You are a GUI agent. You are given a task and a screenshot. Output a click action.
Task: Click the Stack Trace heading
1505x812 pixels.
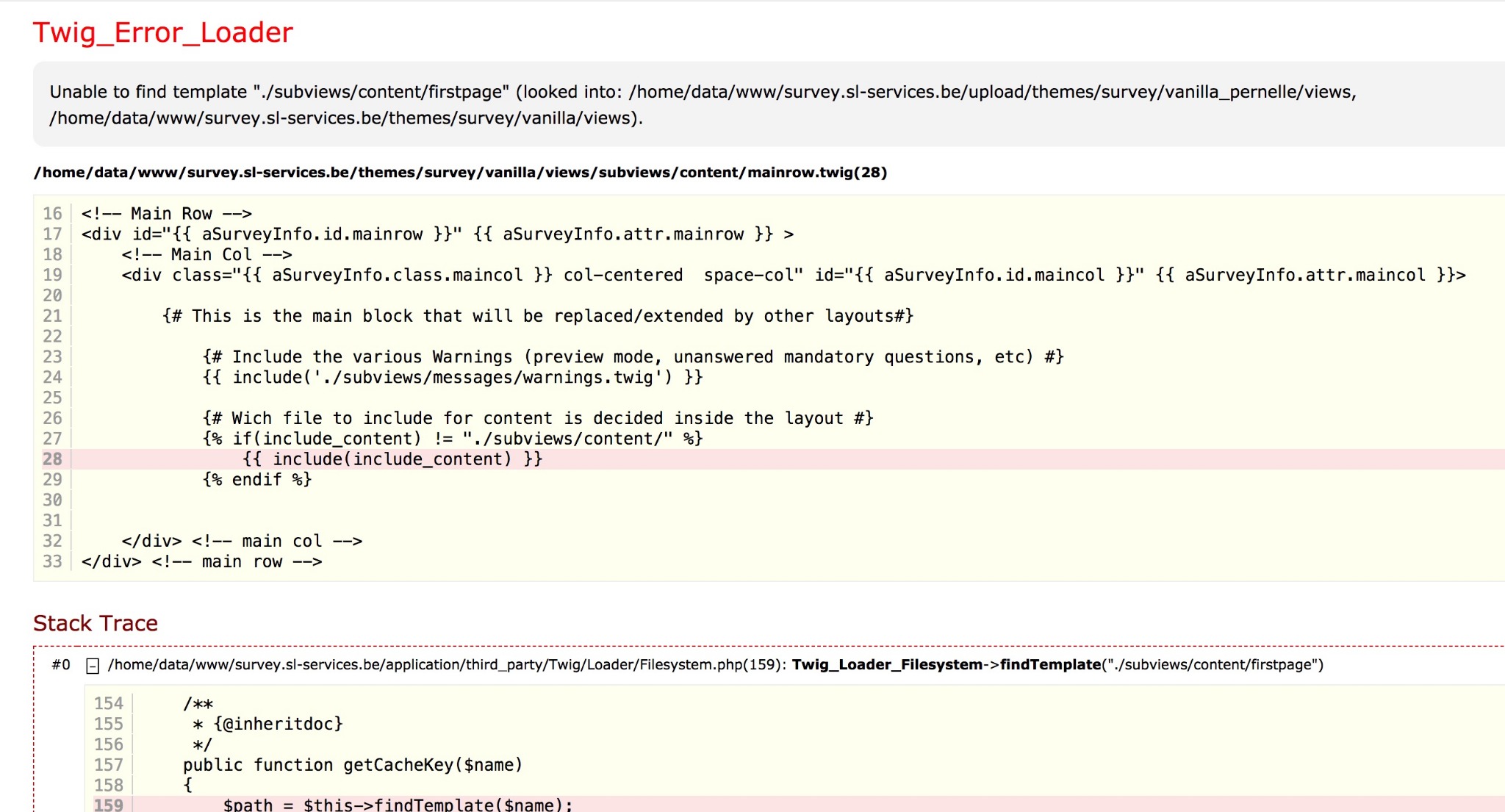96,623
